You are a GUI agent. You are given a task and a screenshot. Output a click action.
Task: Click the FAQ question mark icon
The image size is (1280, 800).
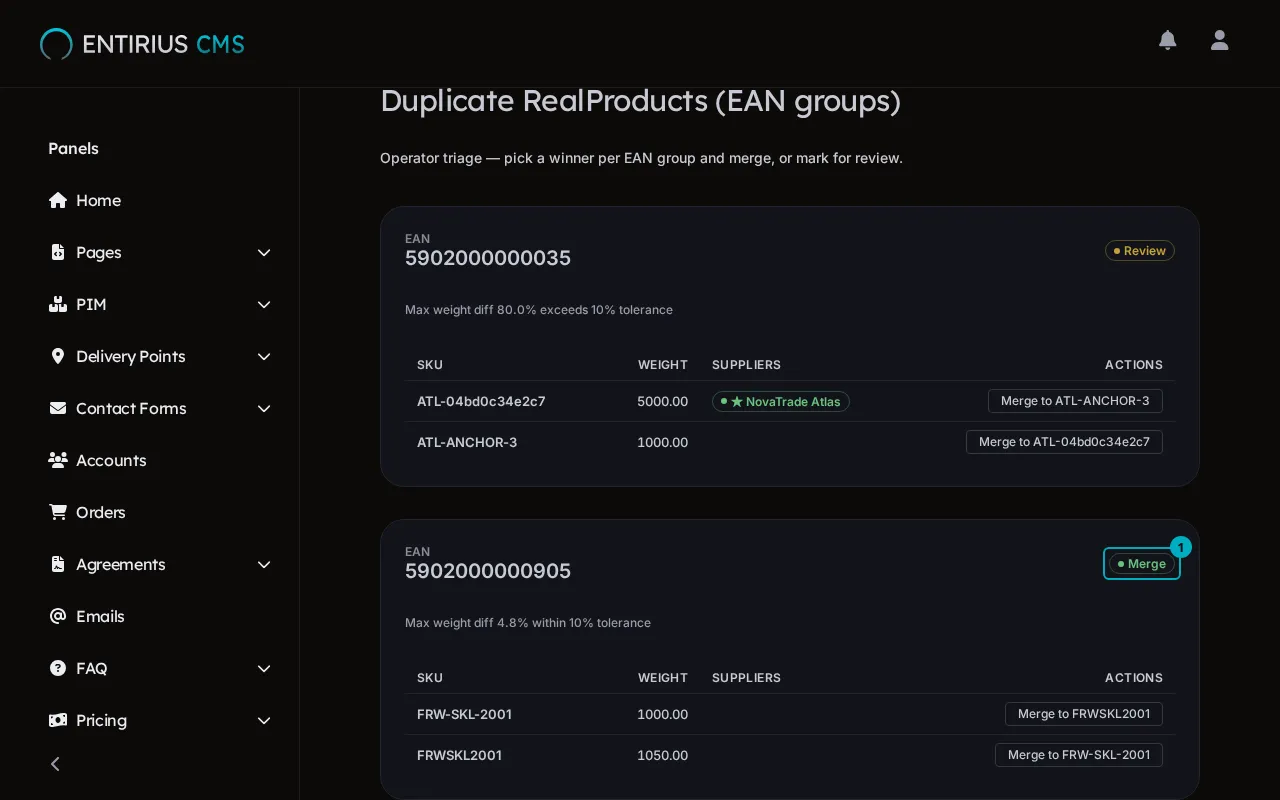[x=58, y=668]
